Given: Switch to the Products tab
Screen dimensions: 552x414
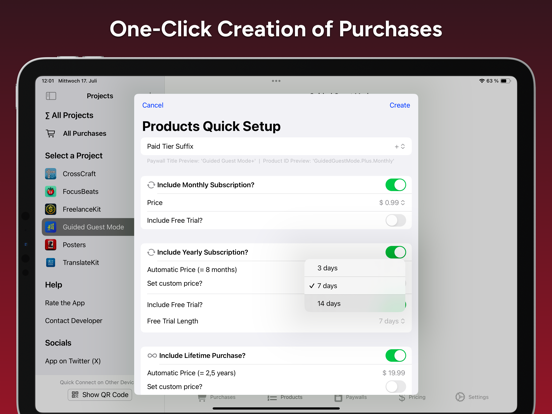Looking at the screenshot, I should (x=285, y=397).
